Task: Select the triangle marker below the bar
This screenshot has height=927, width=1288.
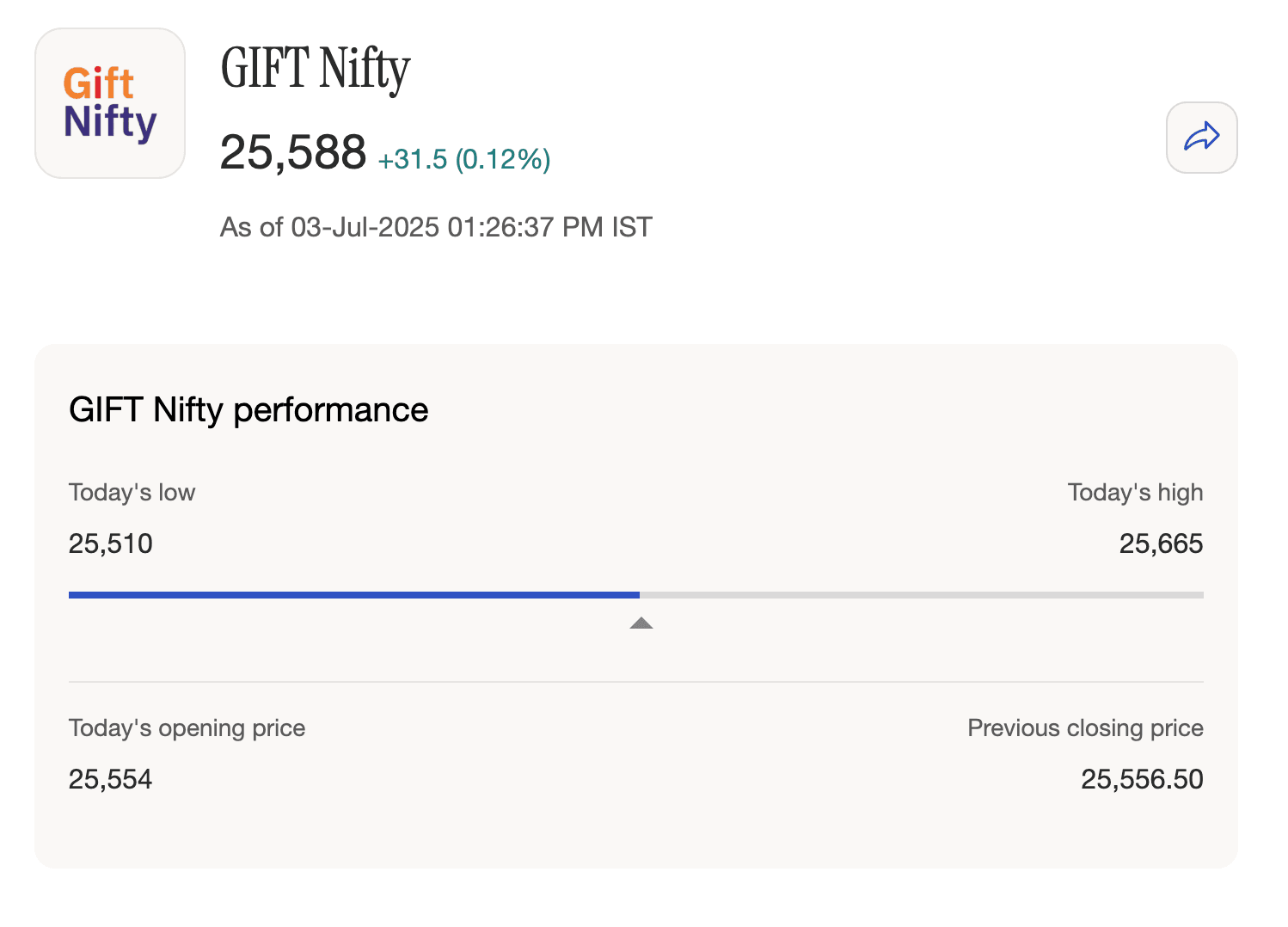Action: [641, 622]
